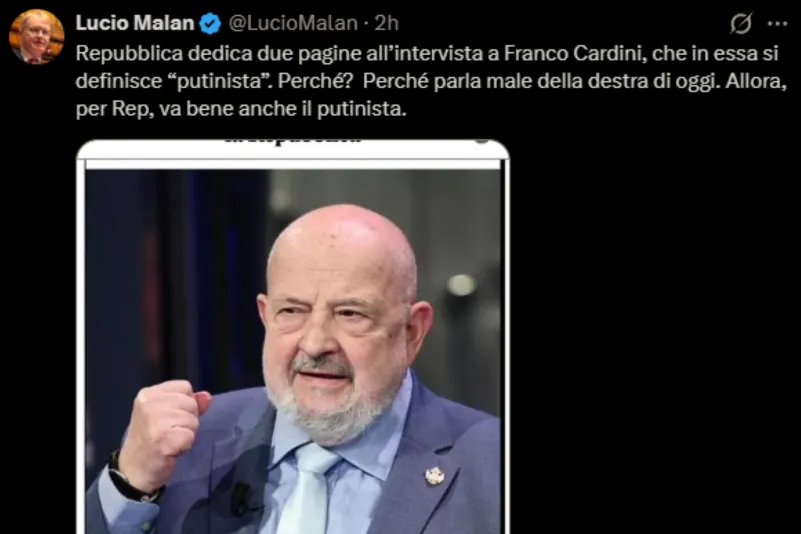
Task: Click the tweet text mentioning Franco Cardini
Action: point(432,81)
